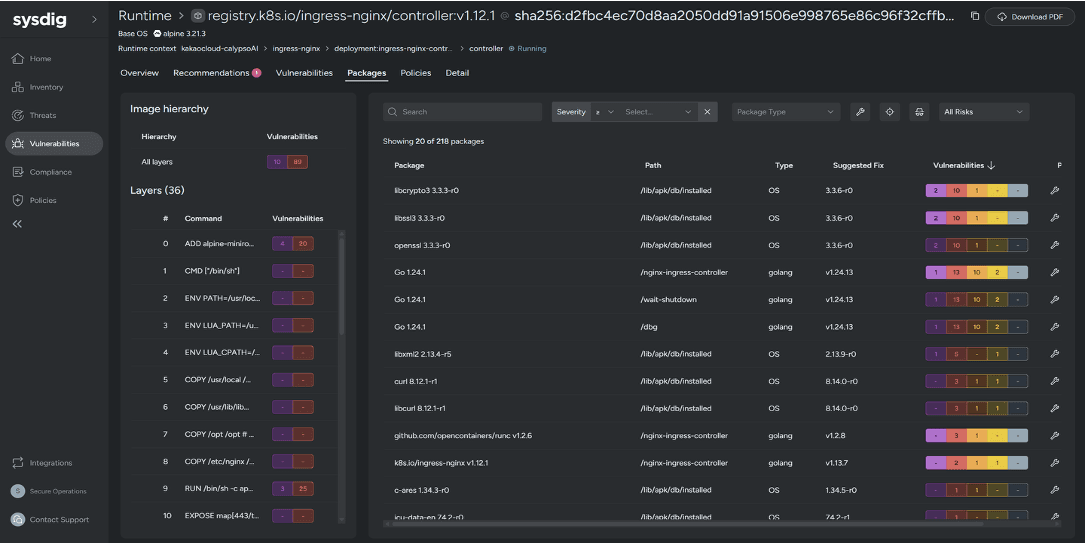Screen dimensions: 1086x544
Task: Click the wrench icon for libxml2 row
Action: (1055, 354)
